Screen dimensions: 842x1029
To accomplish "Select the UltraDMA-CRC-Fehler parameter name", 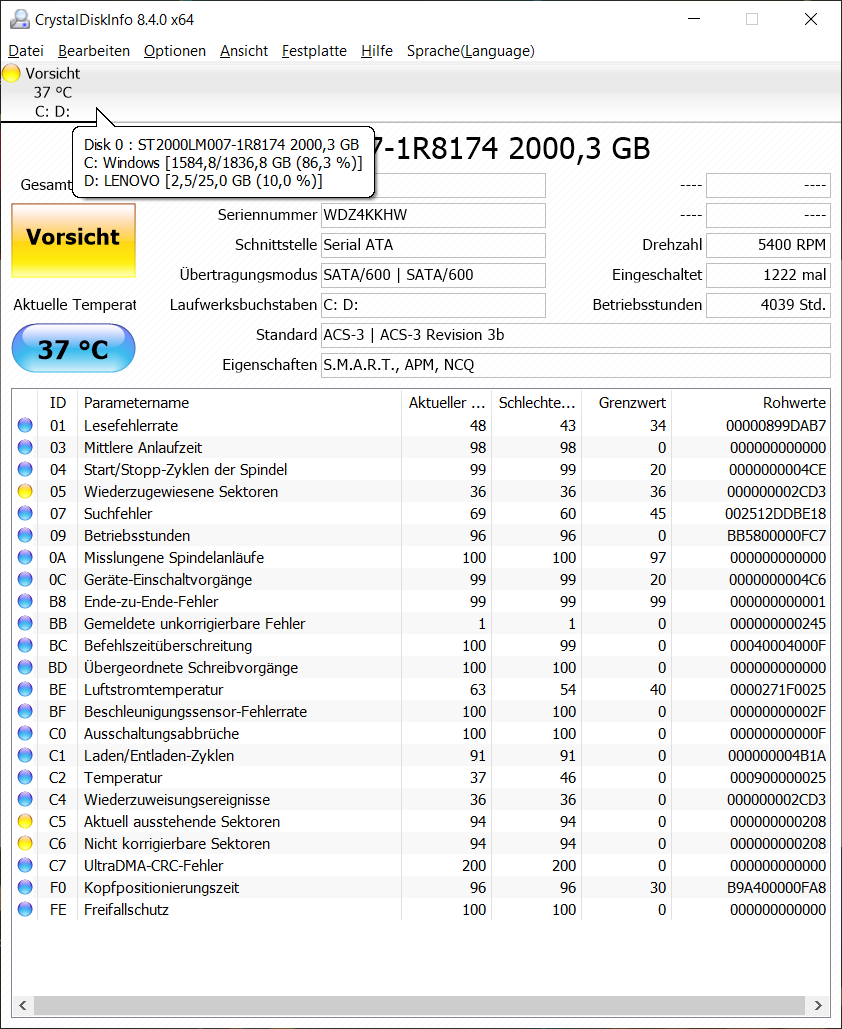I will (154, 866).
